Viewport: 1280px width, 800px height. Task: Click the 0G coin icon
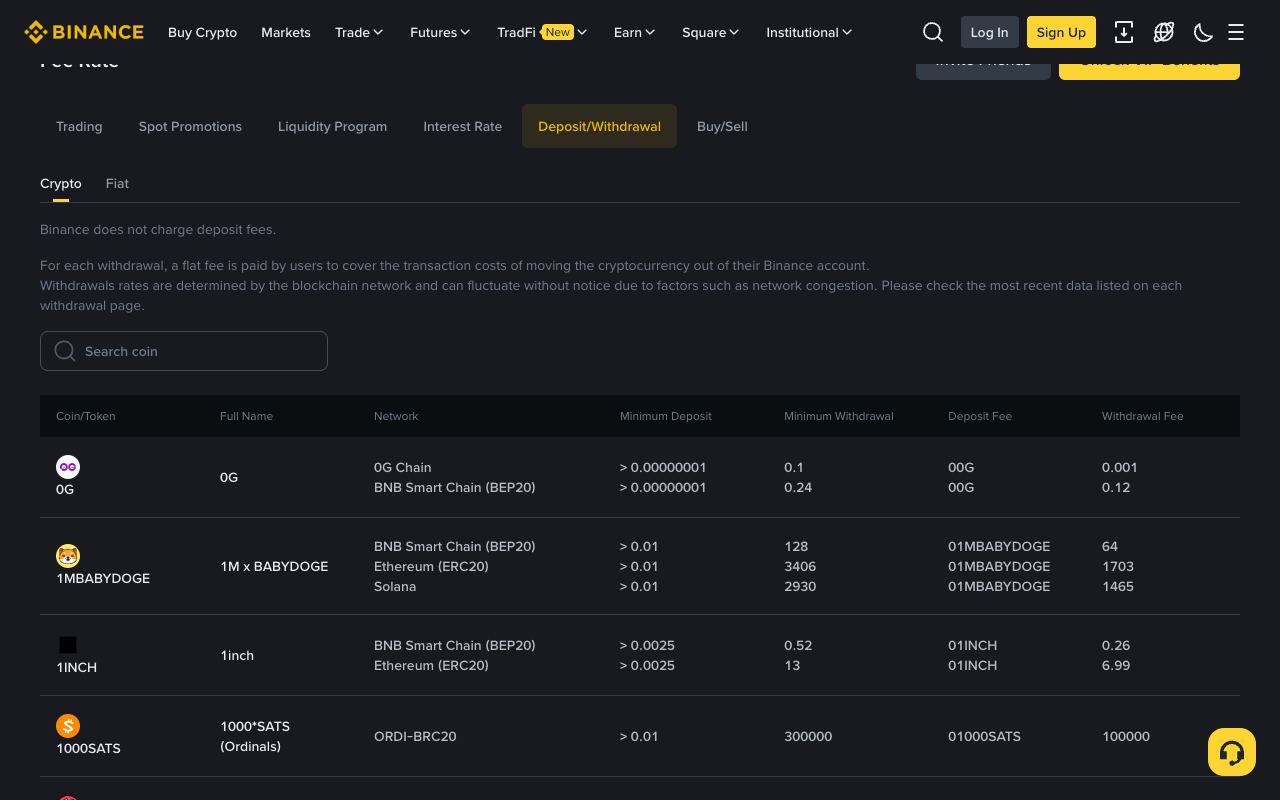pyautogui.click(x=68, y=467)
